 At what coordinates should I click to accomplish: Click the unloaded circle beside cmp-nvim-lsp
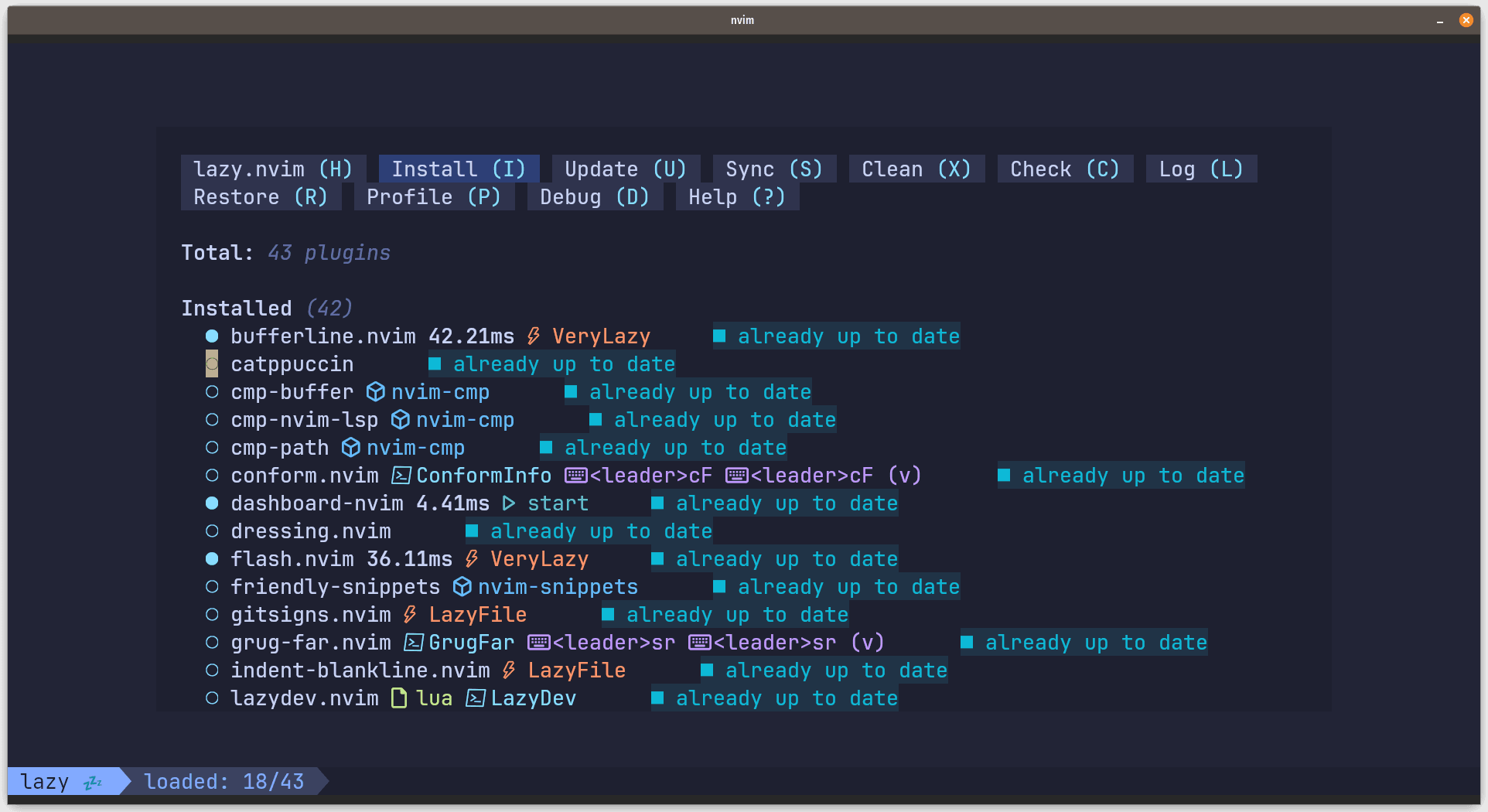pyautogui.click(x=212, y=419)
